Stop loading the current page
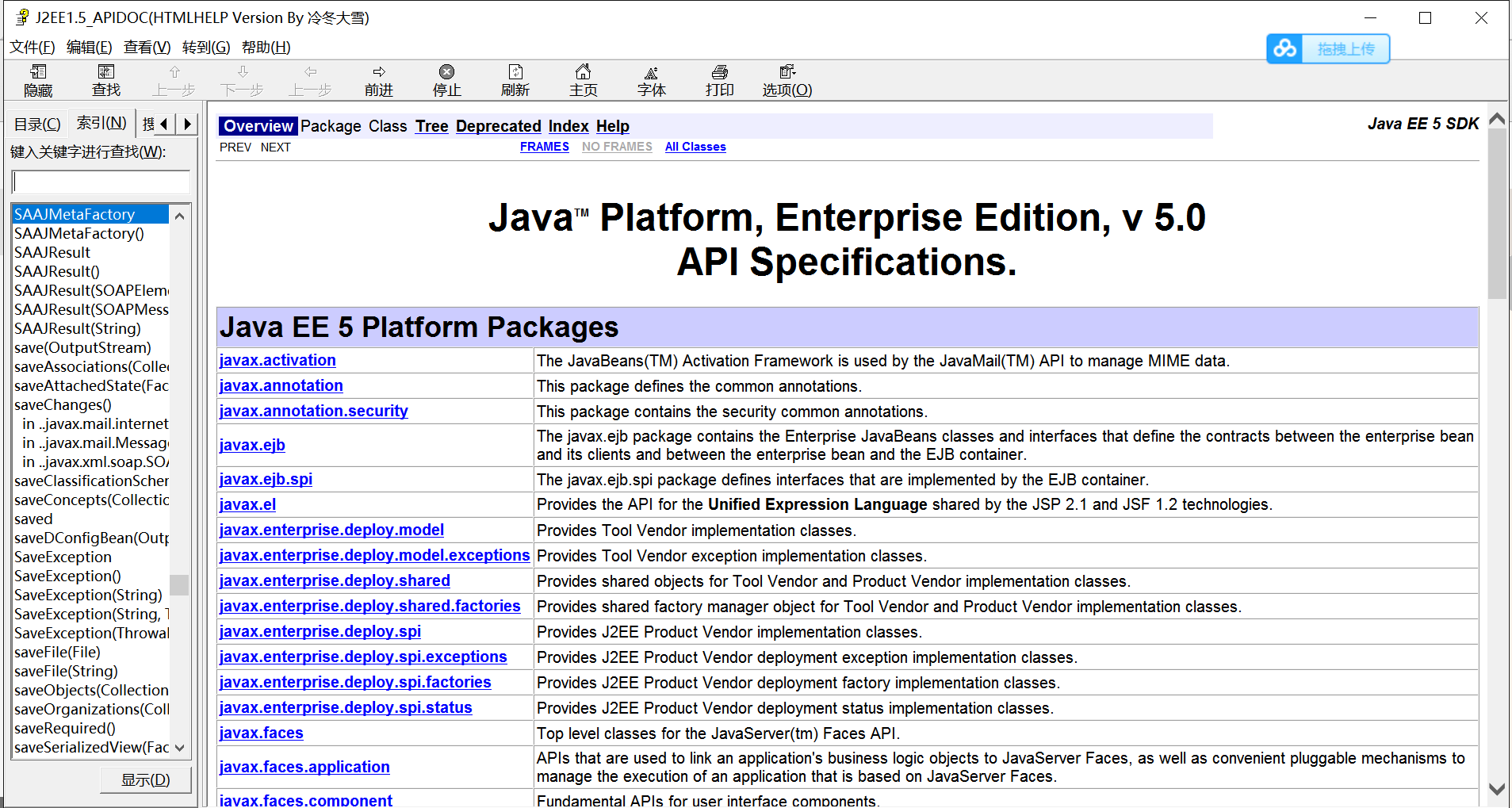1512x808 pixels. (x=446, y=80)
